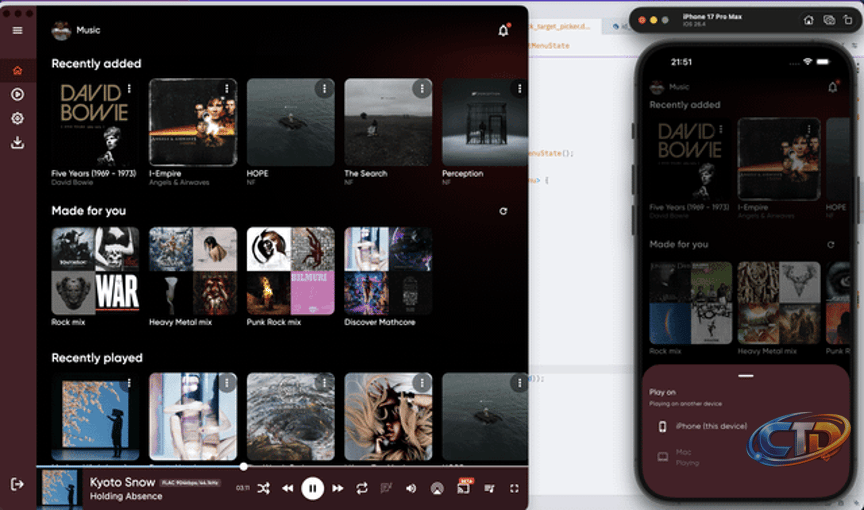
Task: Click the logout icon at sidebar bottom
Action: pyautogui.click(x=18, y=484)
